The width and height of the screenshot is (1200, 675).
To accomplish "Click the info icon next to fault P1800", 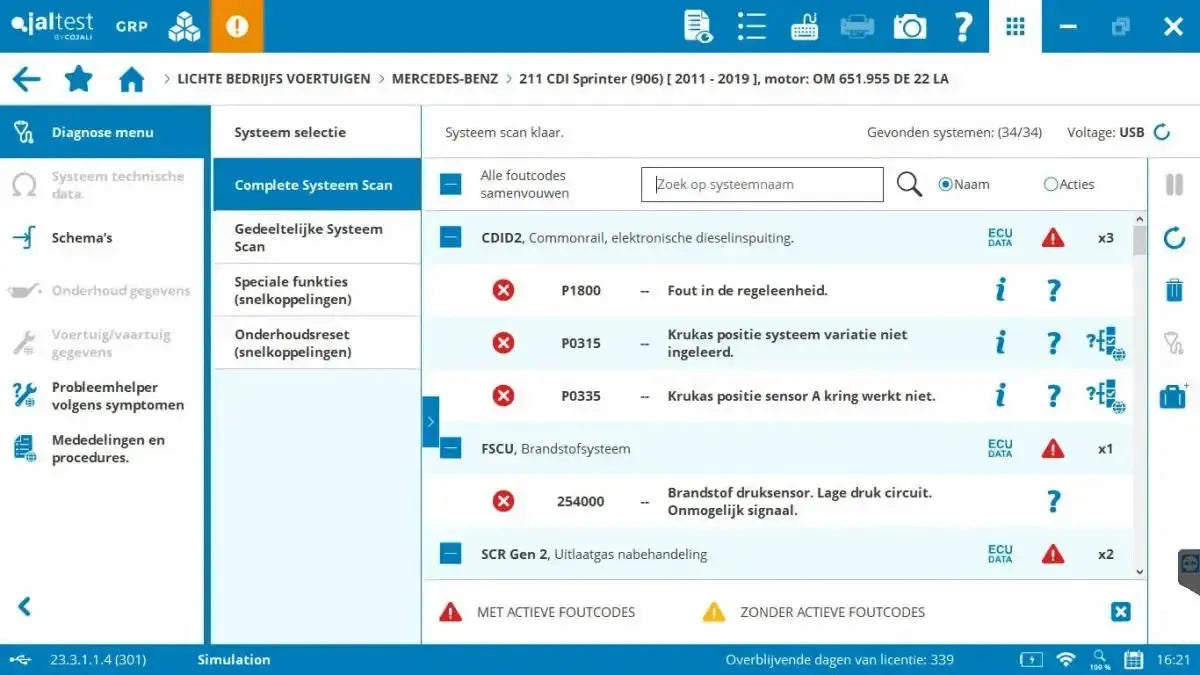I will (x=1000, y=290).
